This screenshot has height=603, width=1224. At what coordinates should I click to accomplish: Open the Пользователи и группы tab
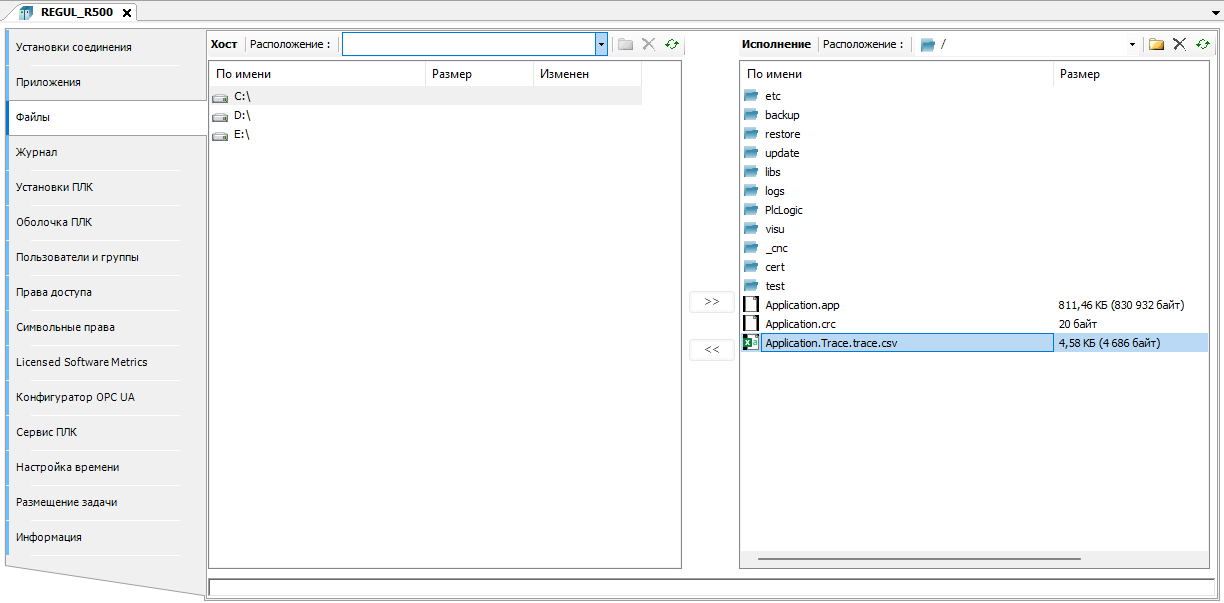77,257
